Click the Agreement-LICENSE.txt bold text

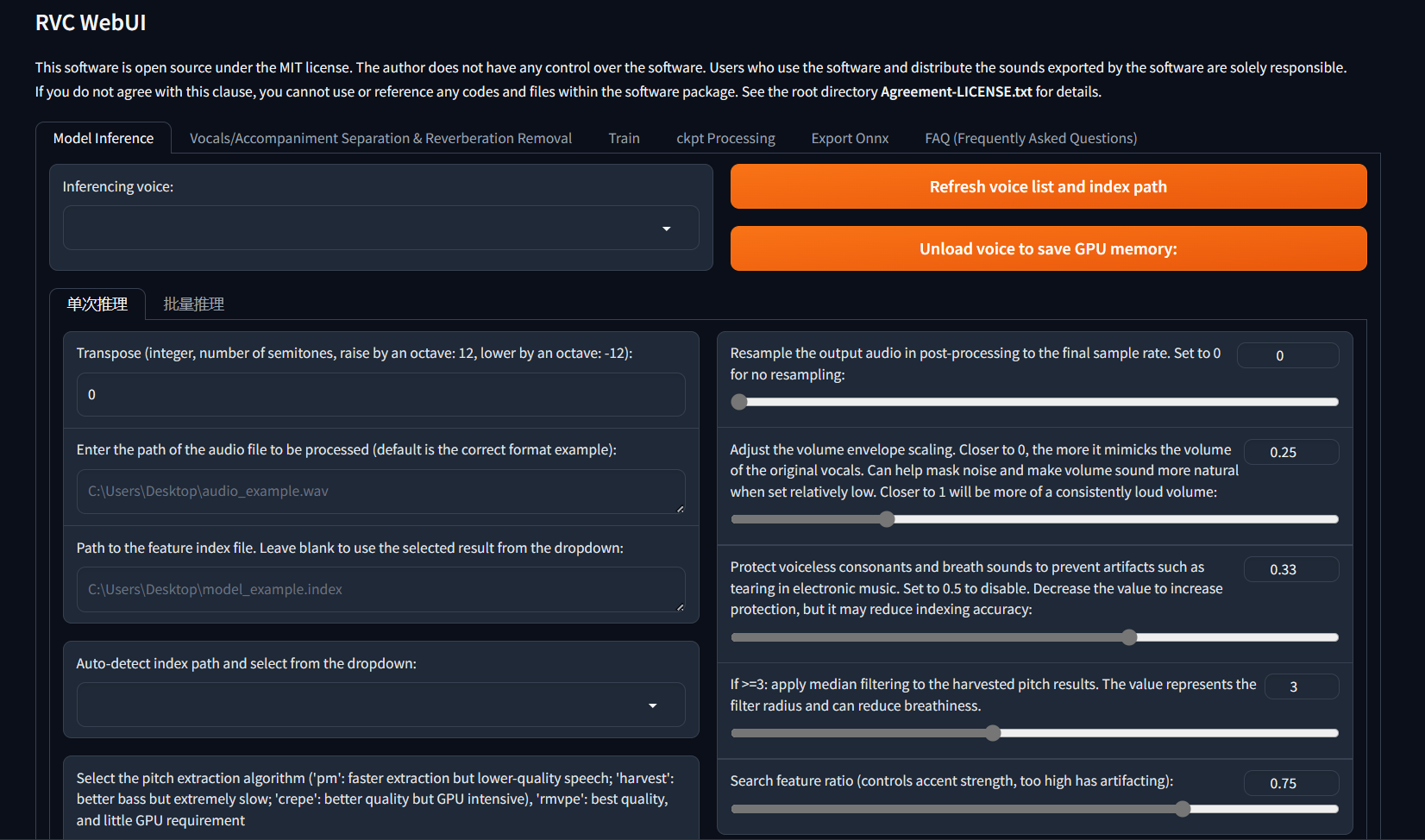[956, 91]
